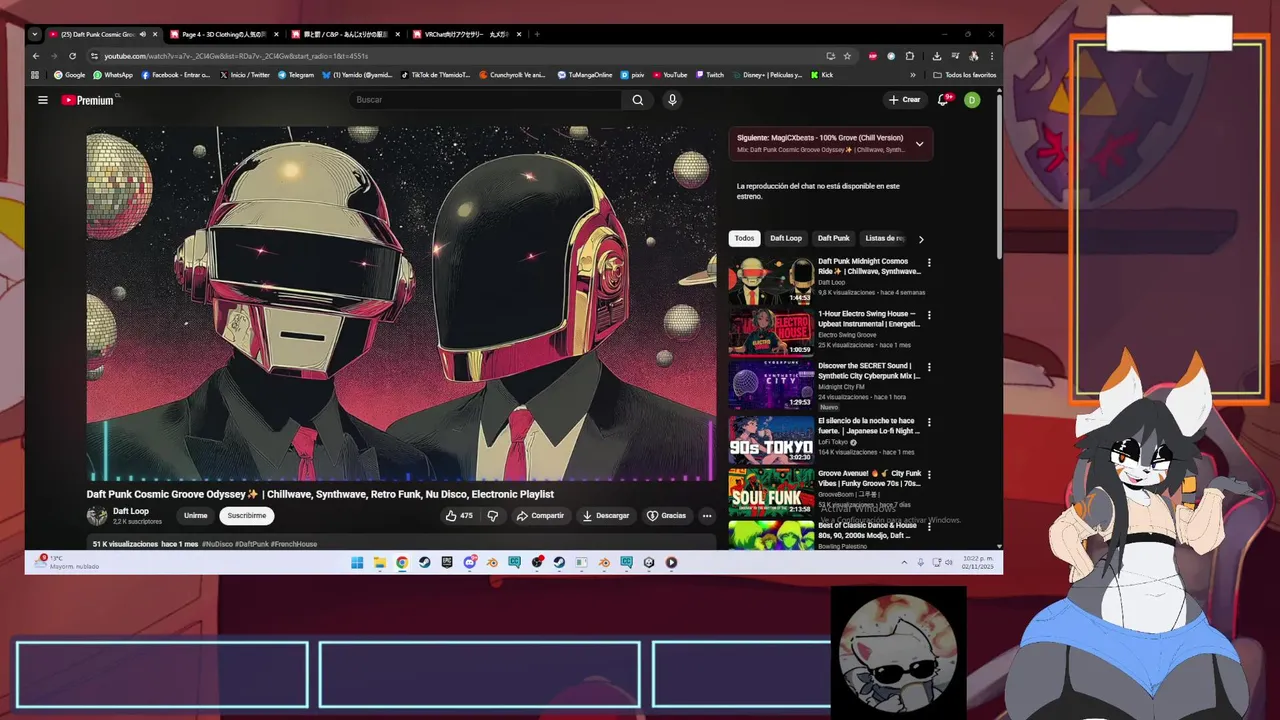Open Chrome from the taskbar
This screenshot has width=1280, height=720.
[402, 562]
